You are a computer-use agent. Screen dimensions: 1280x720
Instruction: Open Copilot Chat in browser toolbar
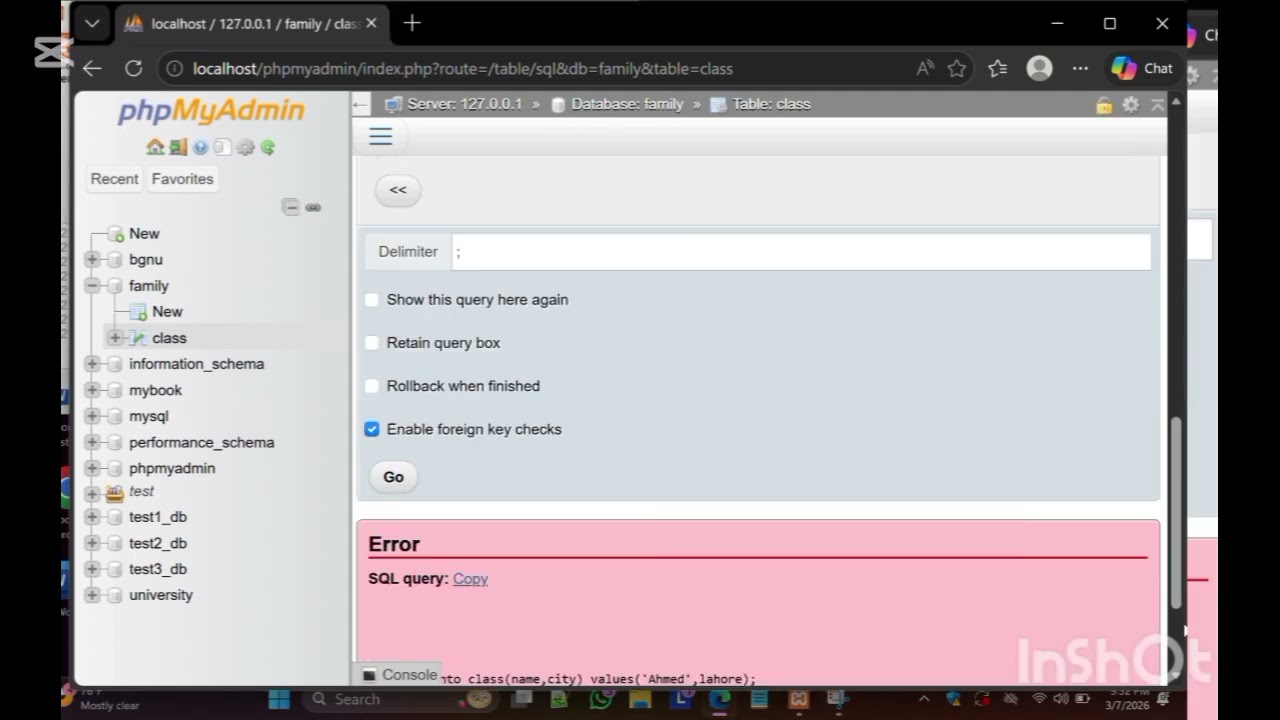pos(1142,68)
